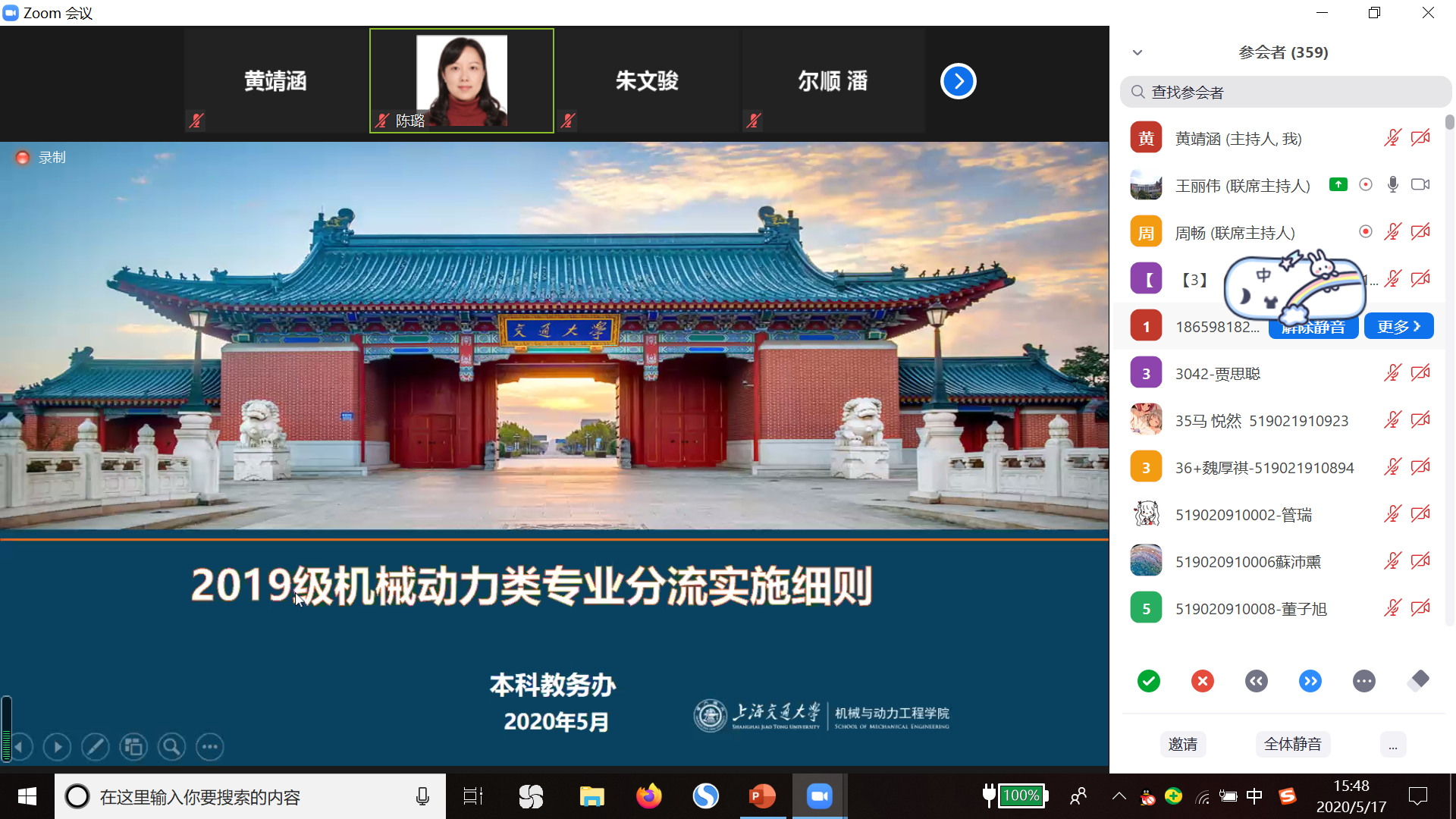This screenshot has height=819, width=1456.
Task: Open 更多 options for participant 186598182
Action: 1398,326
